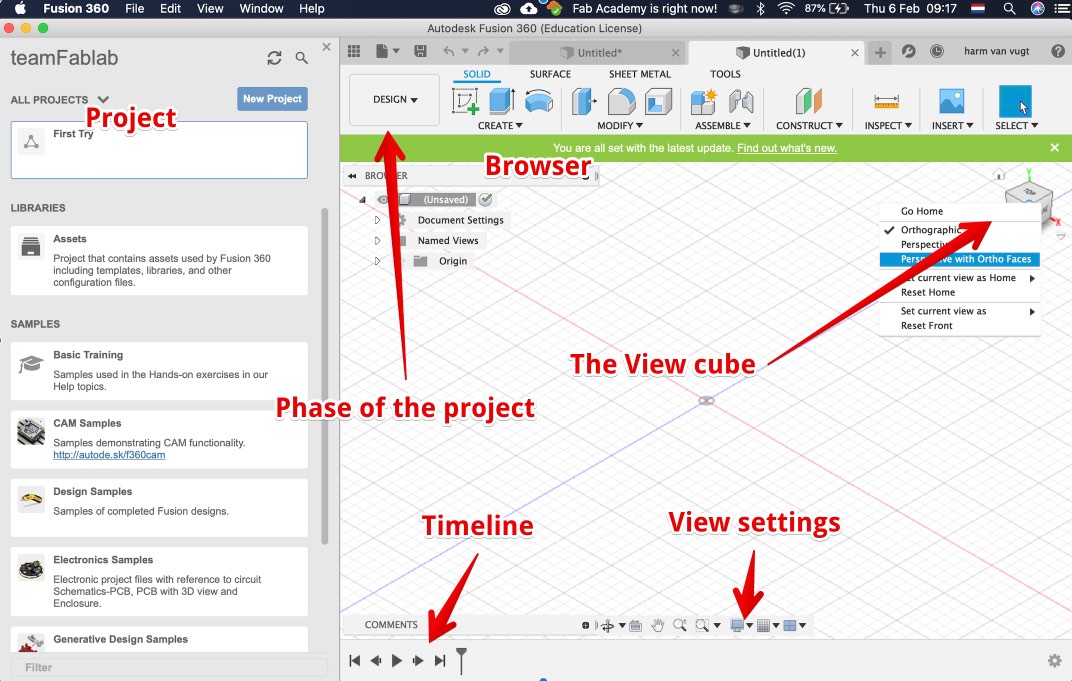Image resolution: width=1072 pixels, height=681 pixels.
Task: Open Grid and Snaps dropdown arrow
Action: click(776, 626)
